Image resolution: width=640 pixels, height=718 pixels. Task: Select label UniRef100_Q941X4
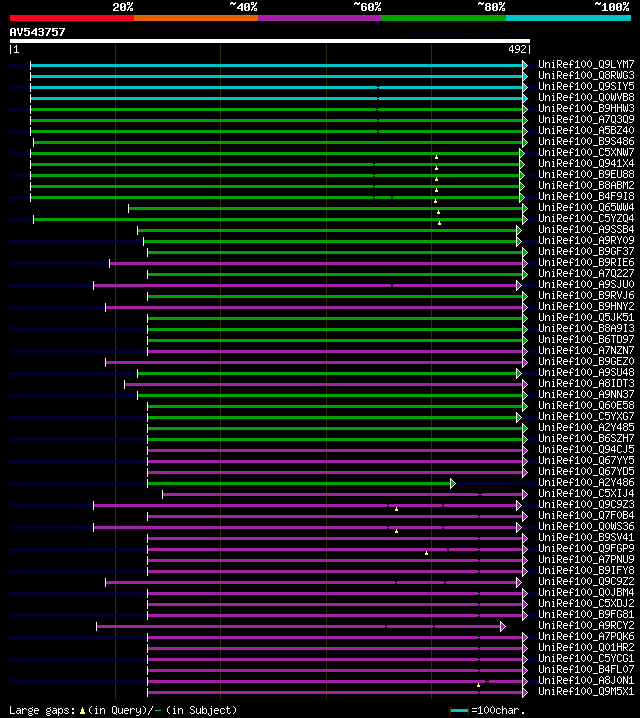pyautogui.click(x=586, y=163)
